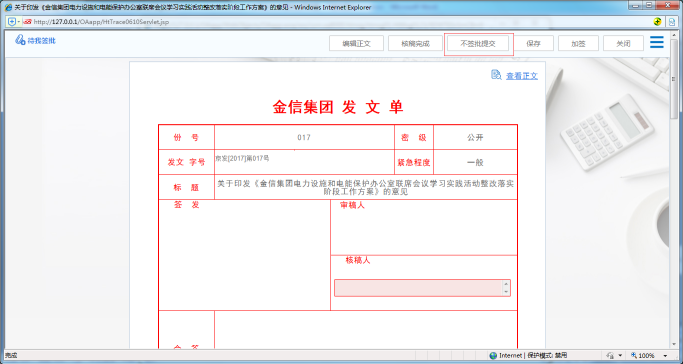Click the 关闭 close button in toolbar

pyautogui.click(x=623, y=43)
